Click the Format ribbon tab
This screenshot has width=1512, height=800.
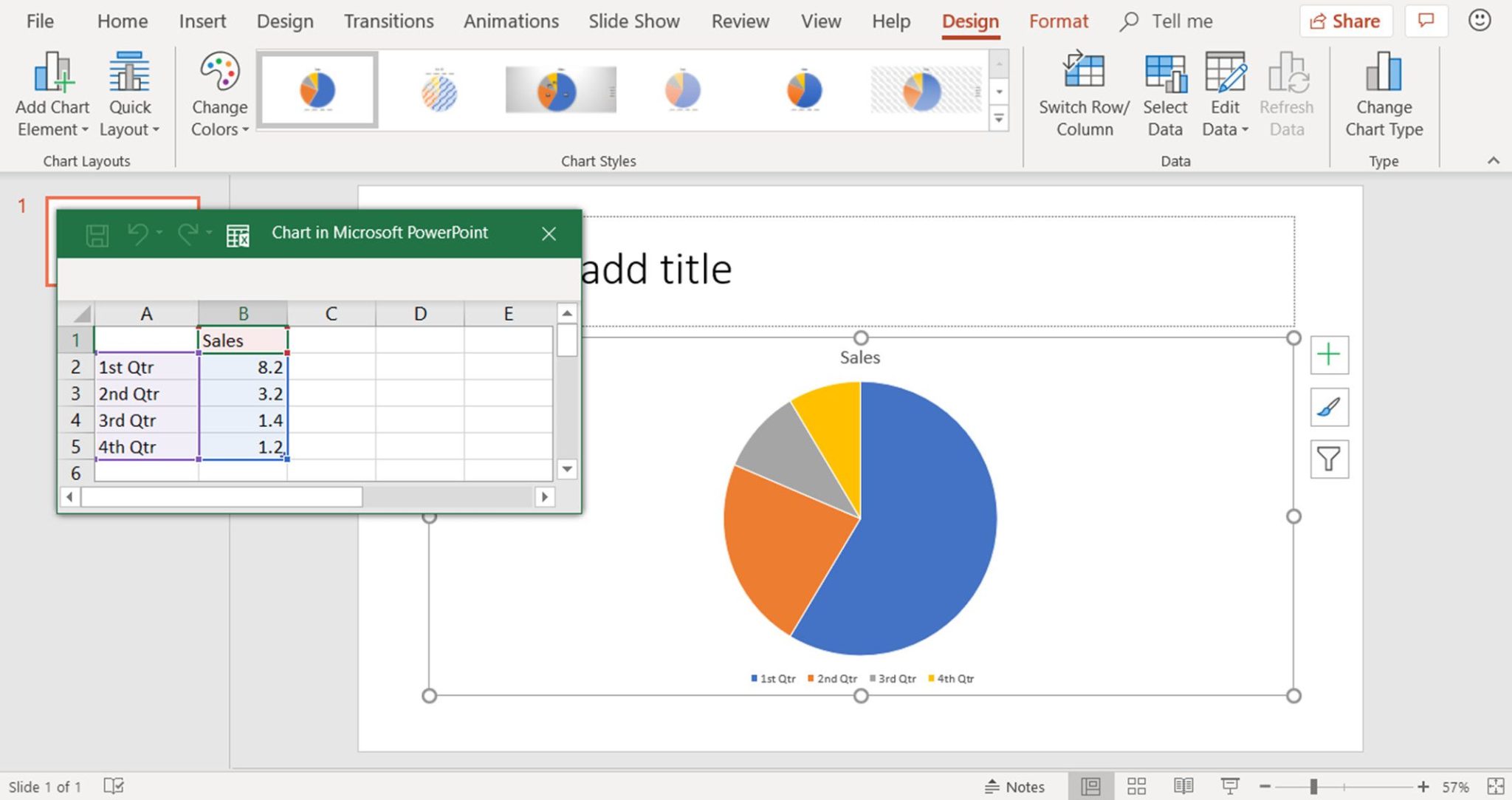[x=1059, y=22]
